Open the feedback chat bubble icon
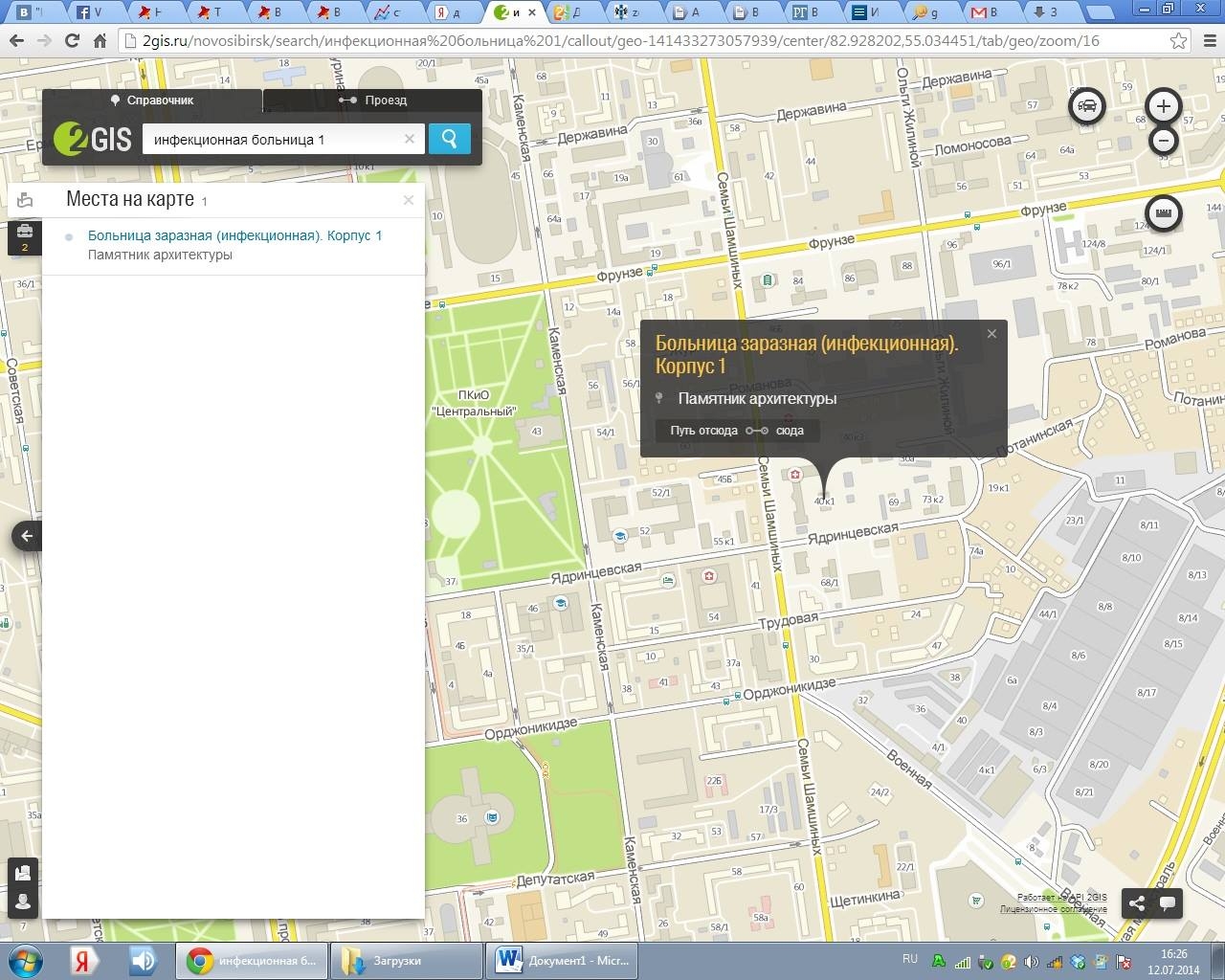Viewport: 1225px width, 980px height. [x=1168, y=902]
